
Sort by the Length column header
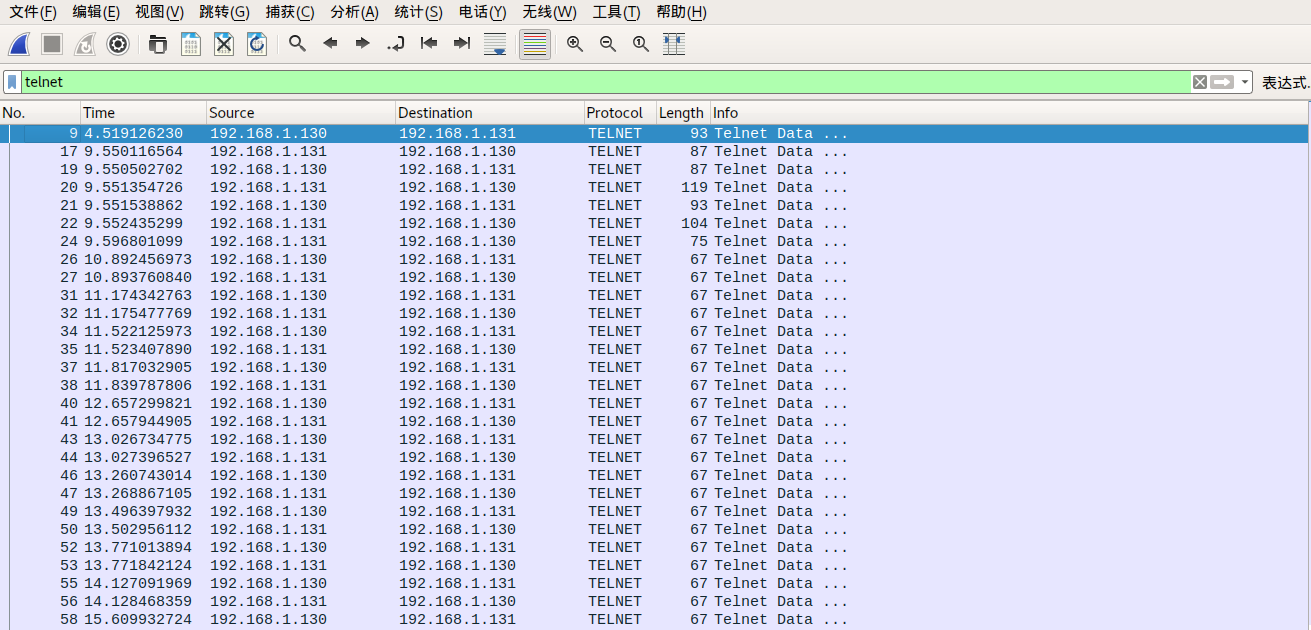pos(683,113)
